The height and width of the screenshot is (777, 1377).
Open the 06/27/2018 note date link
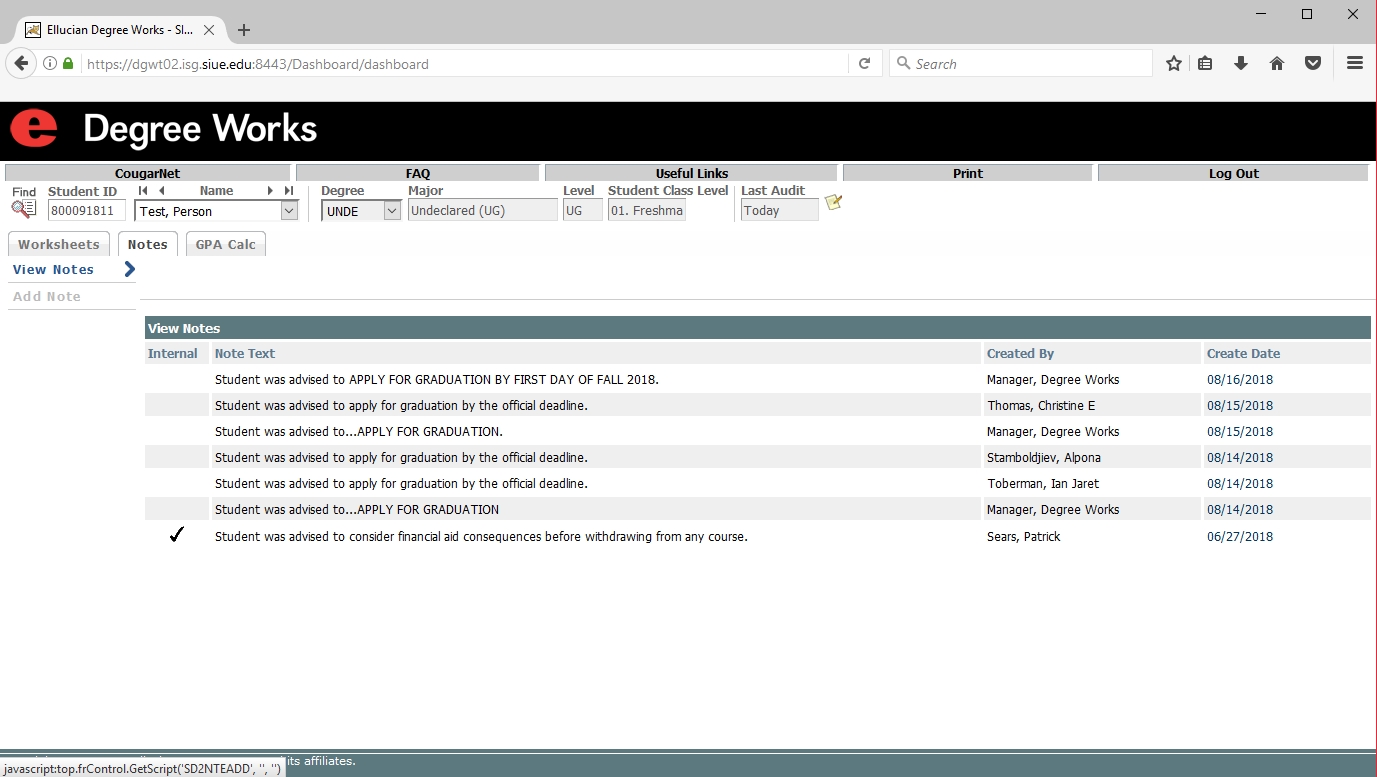coord(1239,537)
